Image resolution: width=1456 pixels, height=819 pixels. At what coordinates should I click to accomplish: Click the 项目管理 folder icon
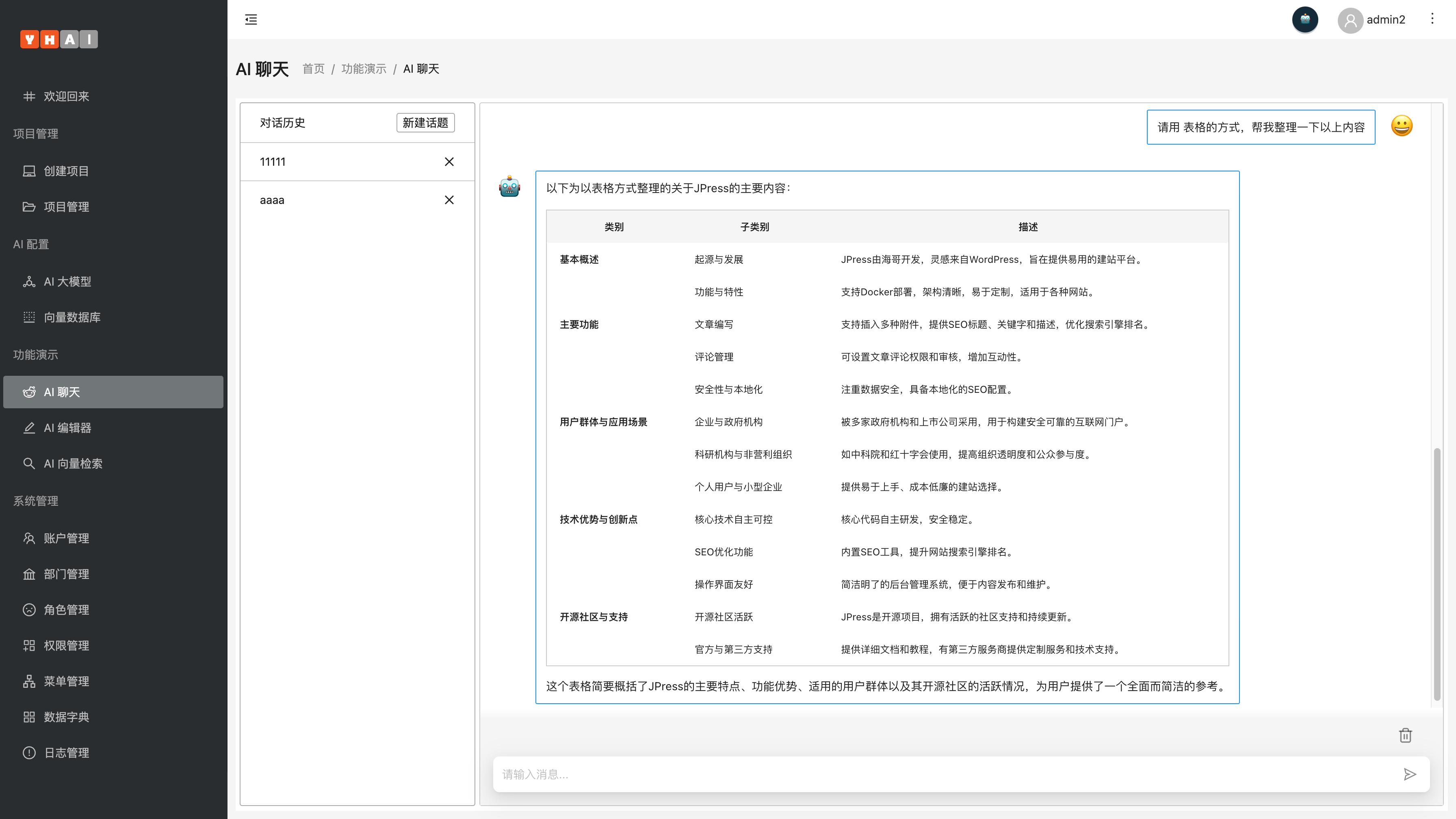coord(29,207)
